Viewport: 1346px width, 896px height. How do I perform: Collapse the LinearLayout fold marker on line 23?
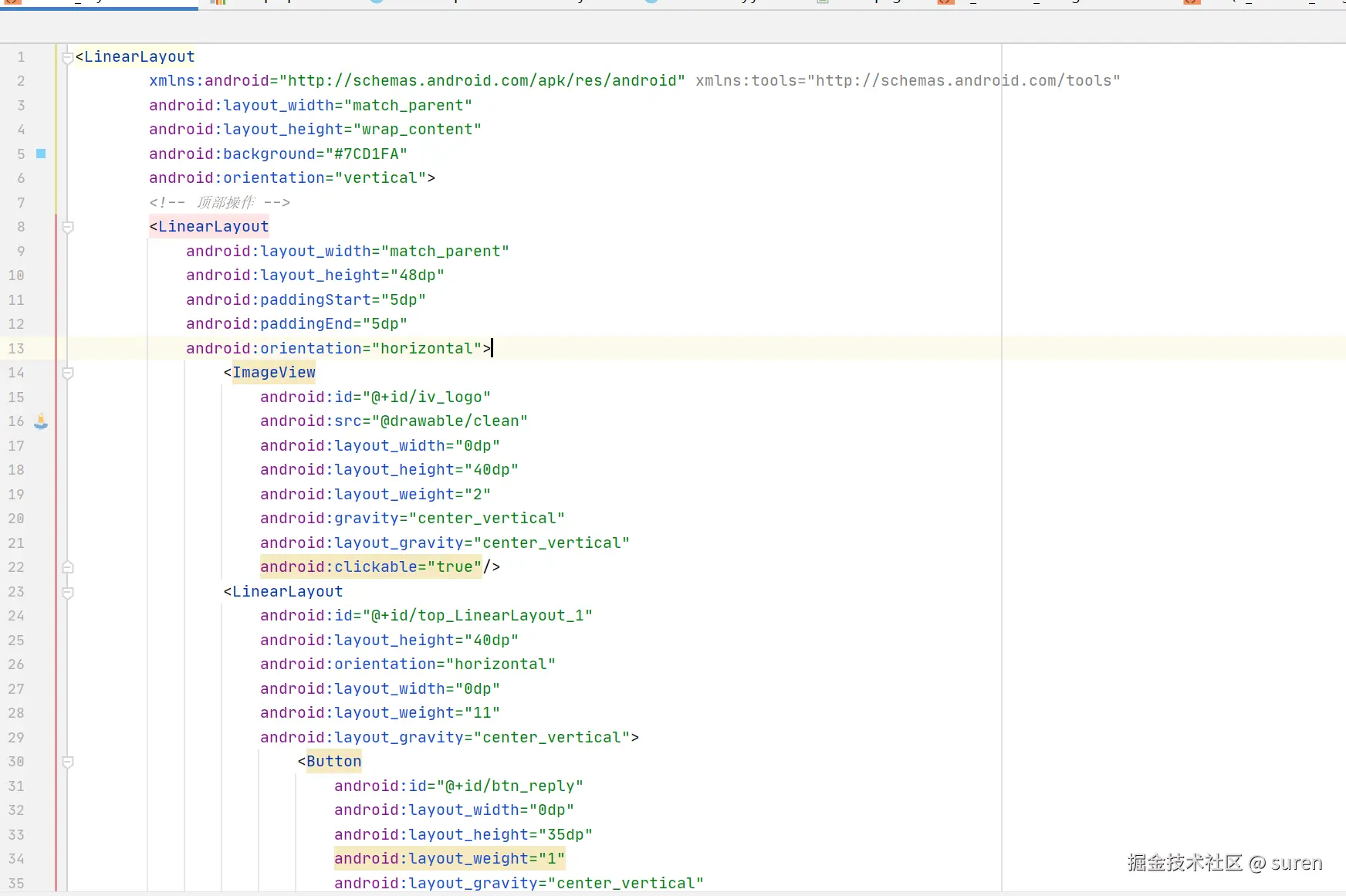(x=68, y=593)
